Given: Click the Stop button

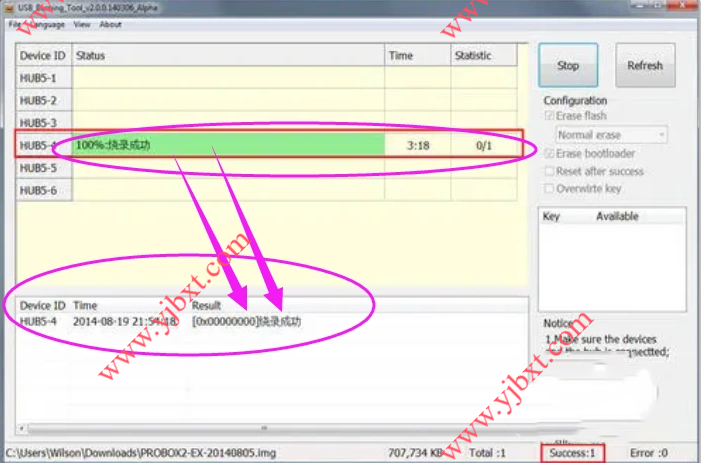Looking at the screenshot, I should coord(567,66).
